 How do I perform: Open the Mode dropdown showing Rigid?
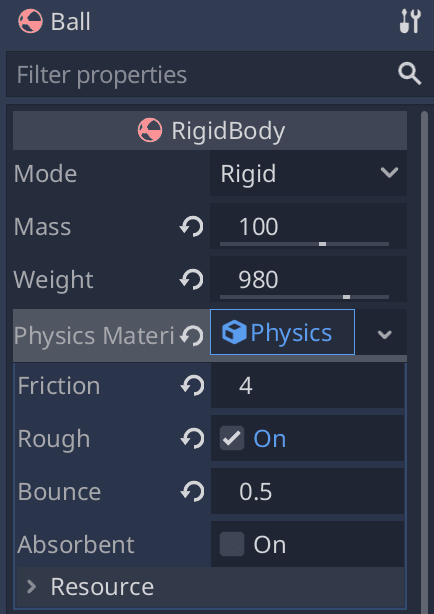click(308, 173)
